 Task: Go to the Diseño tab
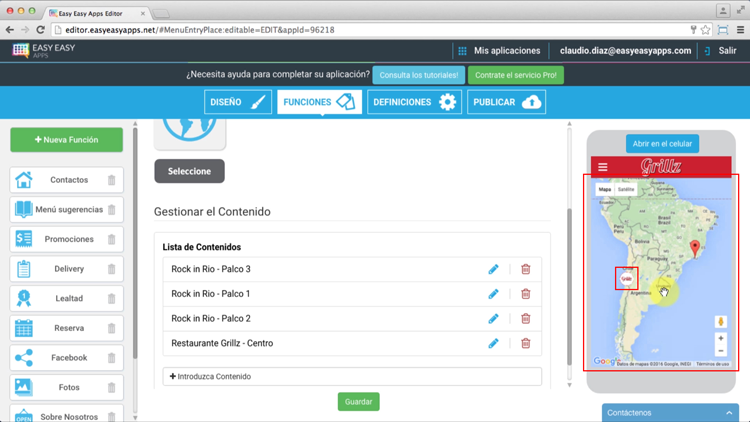click(238, 102)
